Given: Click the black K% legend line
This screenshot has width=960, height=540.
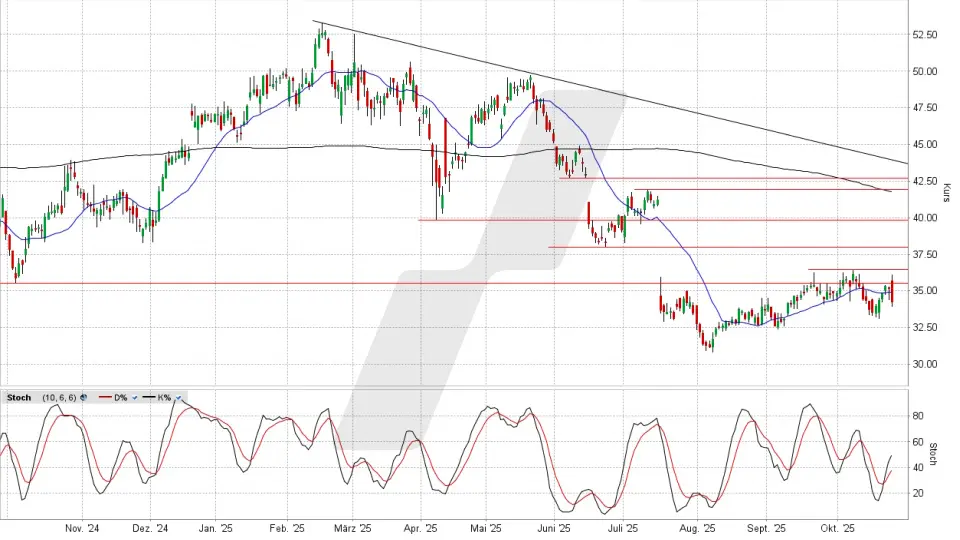Looking at the screenshot, I should click(x=149, y=397).
